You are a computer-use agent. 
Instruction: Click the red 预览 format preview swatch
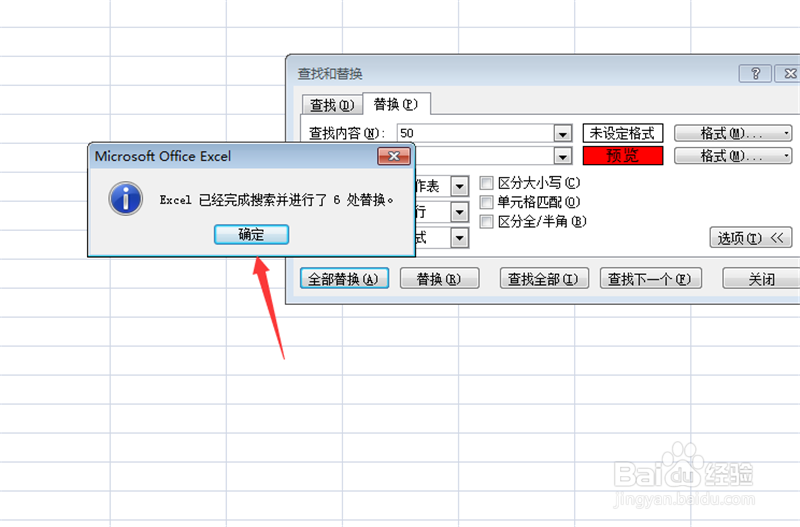622,155
